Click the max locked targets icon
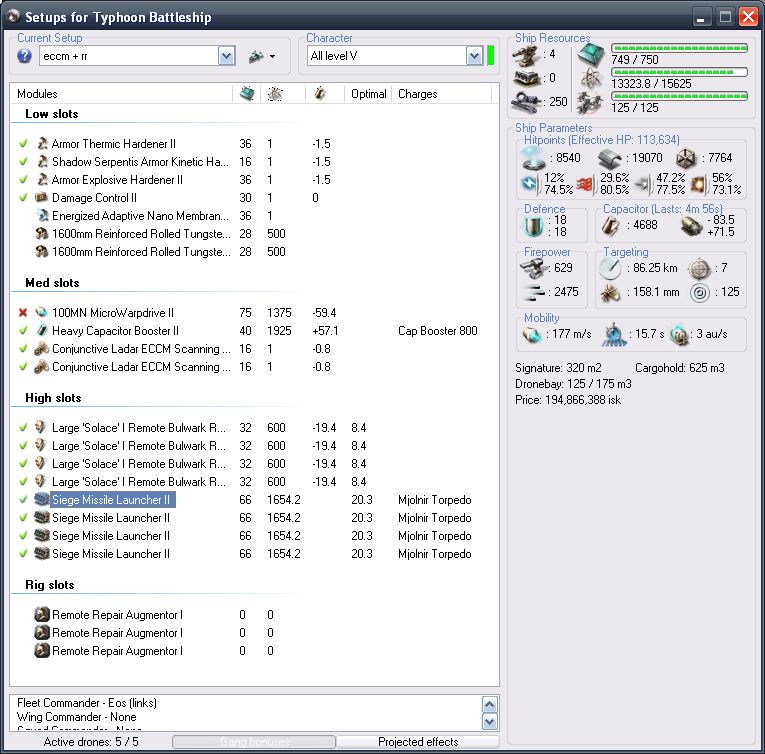The width and height of the screenshot is (765, 754). (x=699, y=268)
